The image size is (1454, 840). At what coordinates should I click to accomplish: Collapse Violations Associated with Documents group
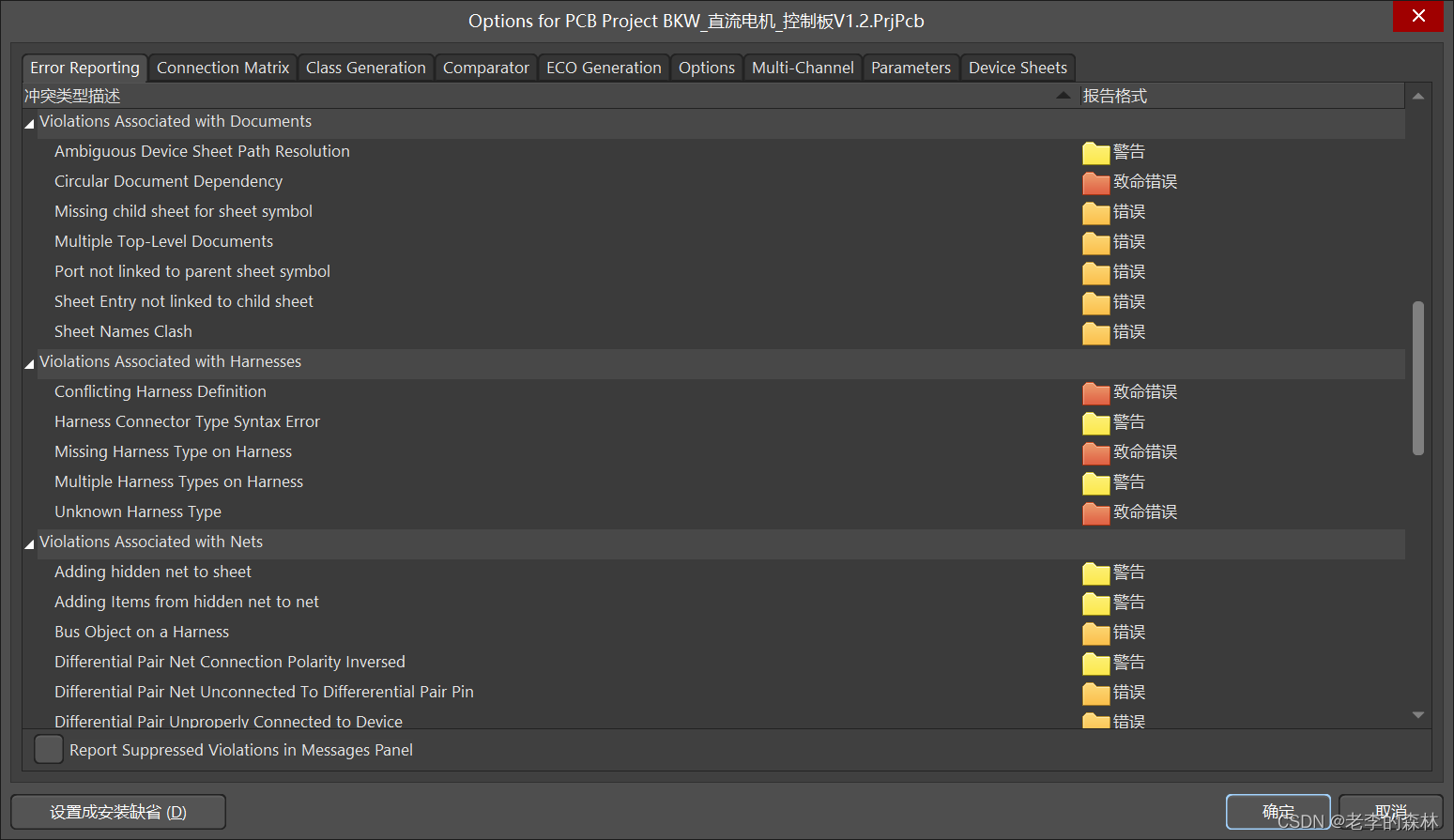pyautogui.click(x=29, y=123)
